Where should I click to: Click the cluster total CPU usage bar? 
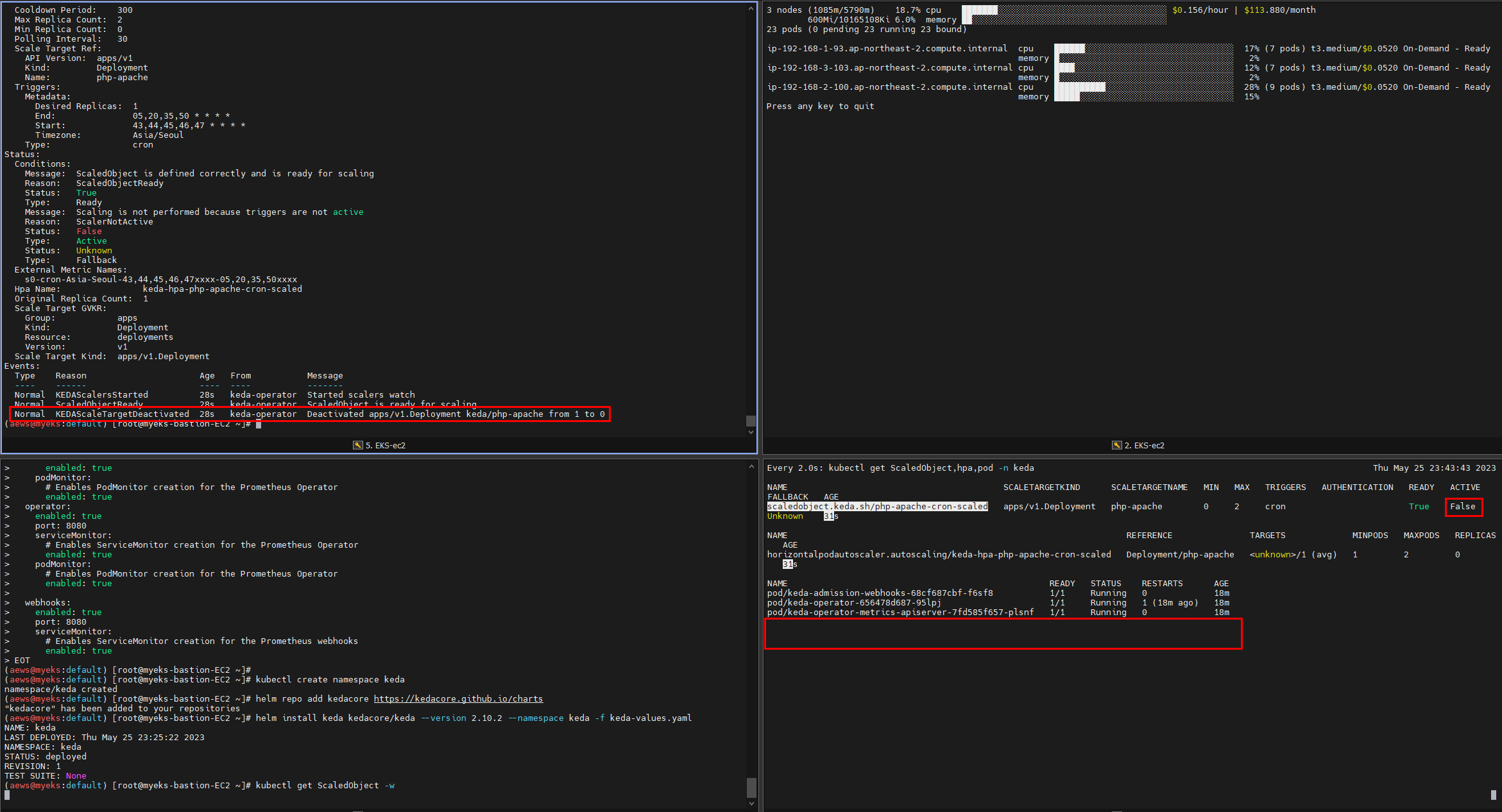pos(1064,10)
